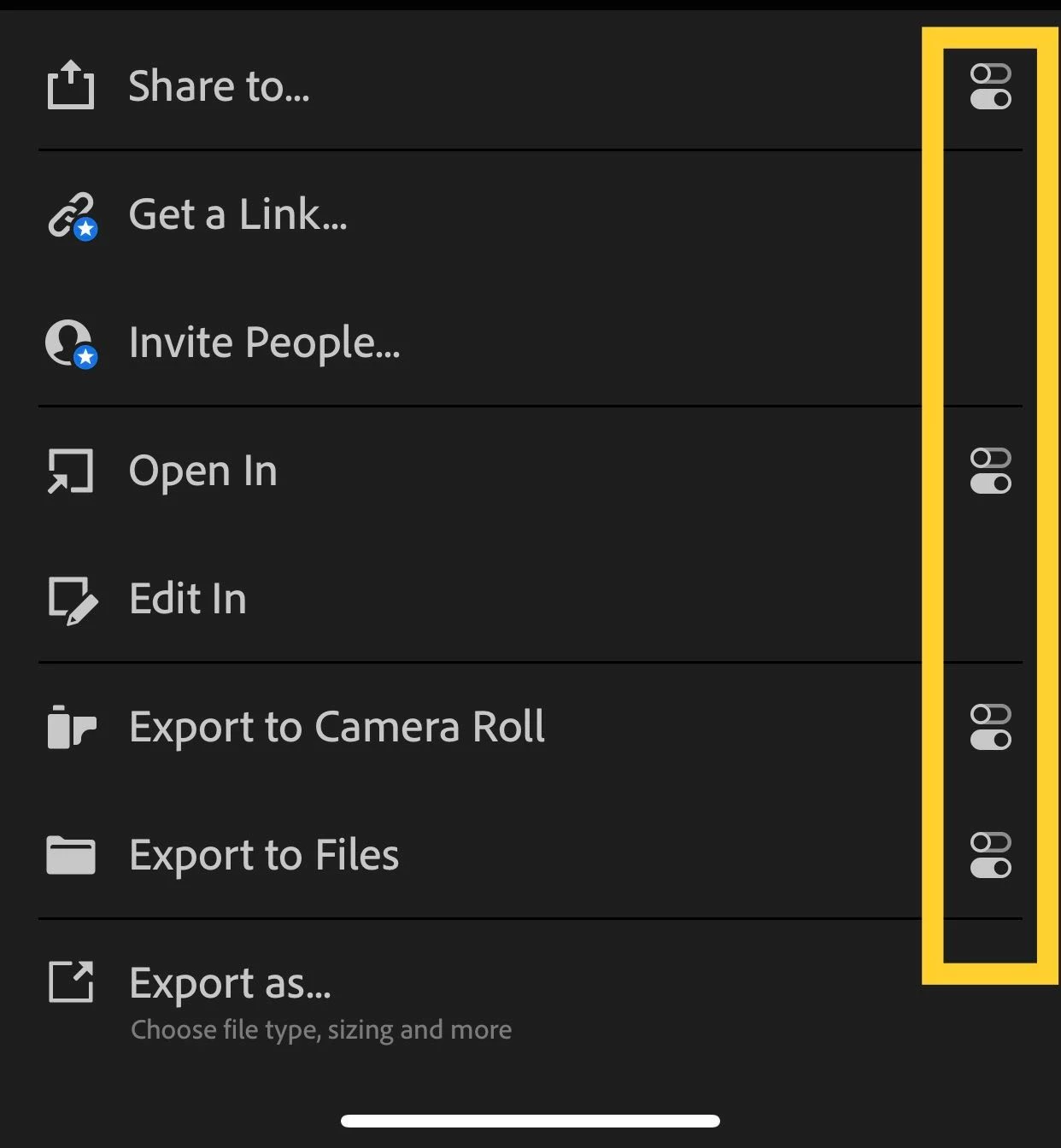The width and height of the screenshot is (1061, 1148).
Task: Tap the Invite People person icon
Action: 71,343
